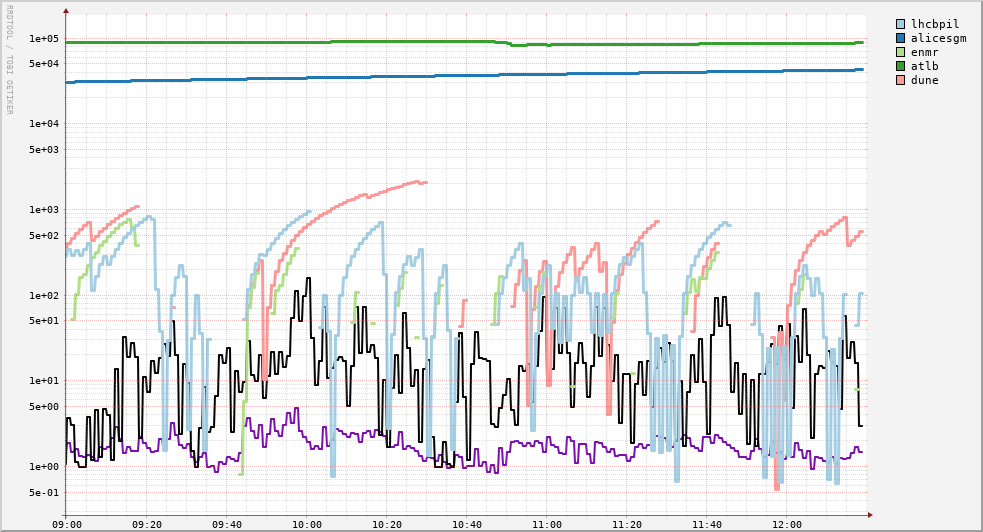Click the red arrowhead ending the X axis
Viewport: 983px width, 532px height.
tap(870, 515)
